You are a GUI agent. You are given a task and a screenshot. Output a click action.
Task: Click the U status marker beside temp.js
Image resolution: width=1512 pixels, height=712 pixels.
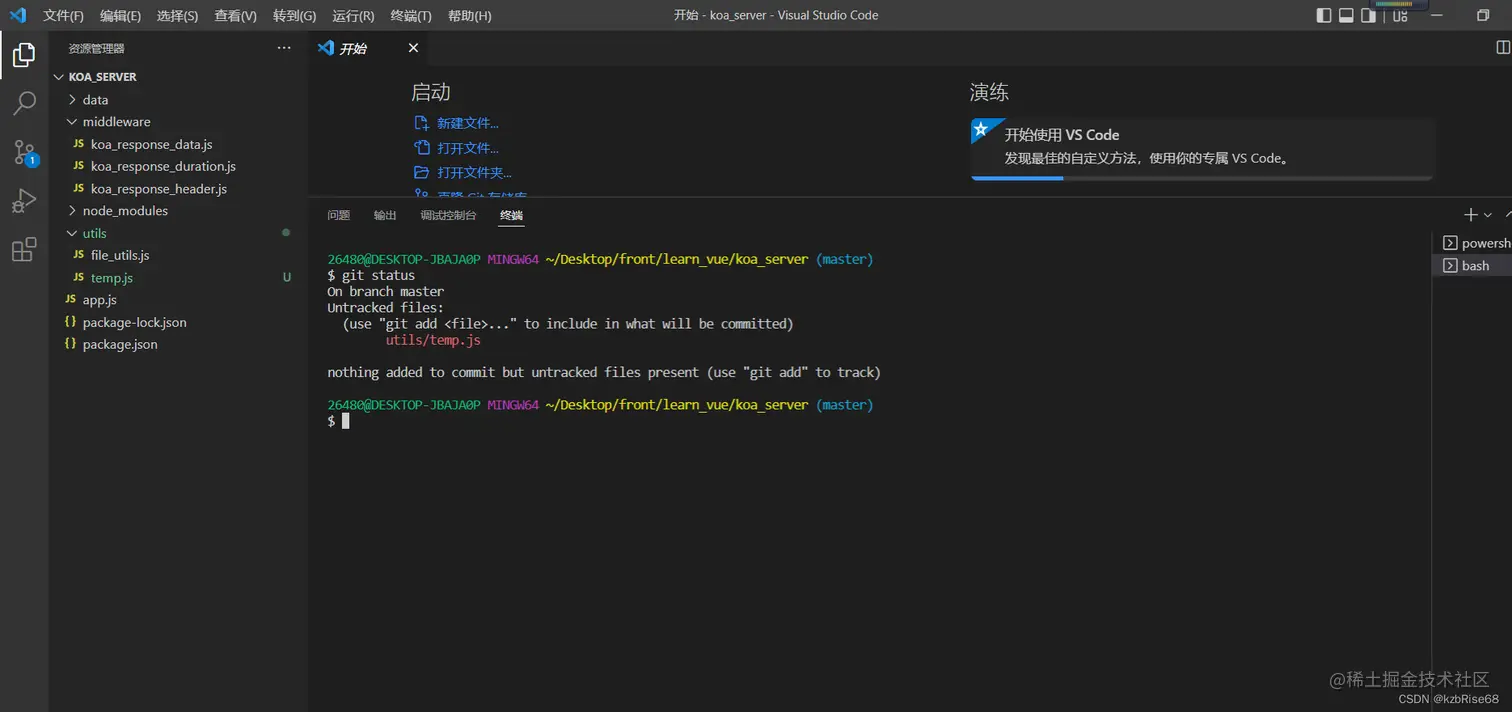coord(287,277)
